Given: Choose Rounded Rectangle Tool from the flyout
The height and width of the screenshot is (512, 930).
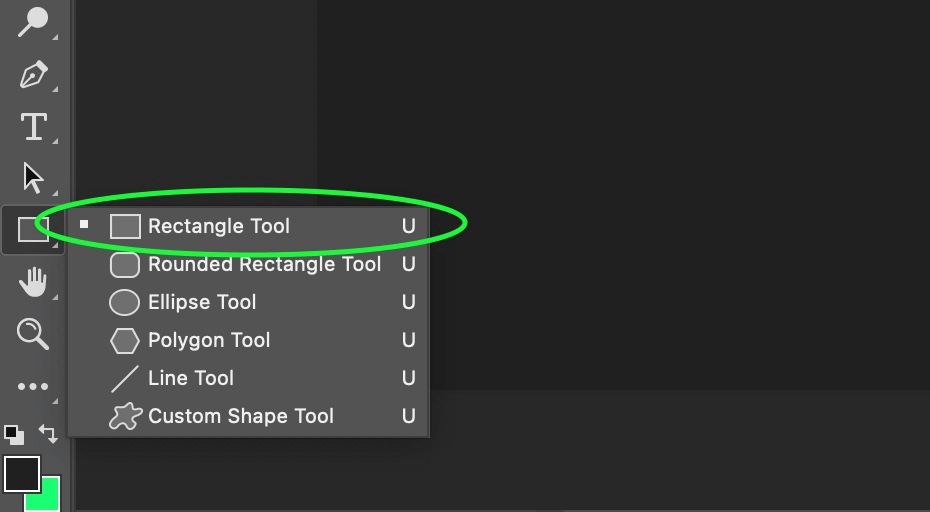Looking at the screenshot, I should click(x=248, y=264).
